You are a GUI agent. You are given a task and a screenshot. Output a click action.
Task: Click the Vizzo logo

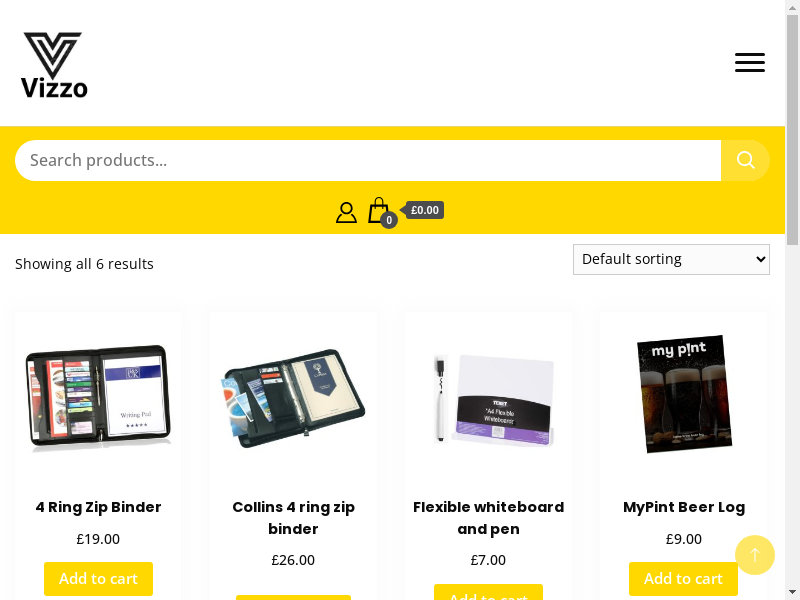pyautogui.click(x=54, y=64)
